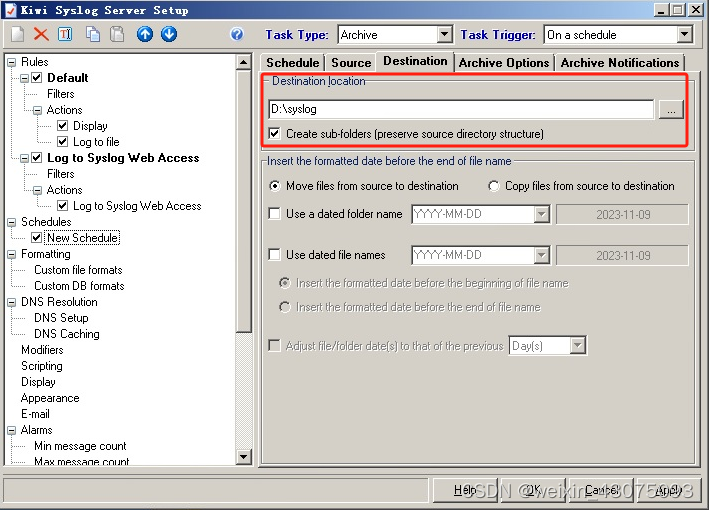The image size is (709, 510).
Task: Toggle the Default rule checkbox
Action: click(x=37, y=78)
